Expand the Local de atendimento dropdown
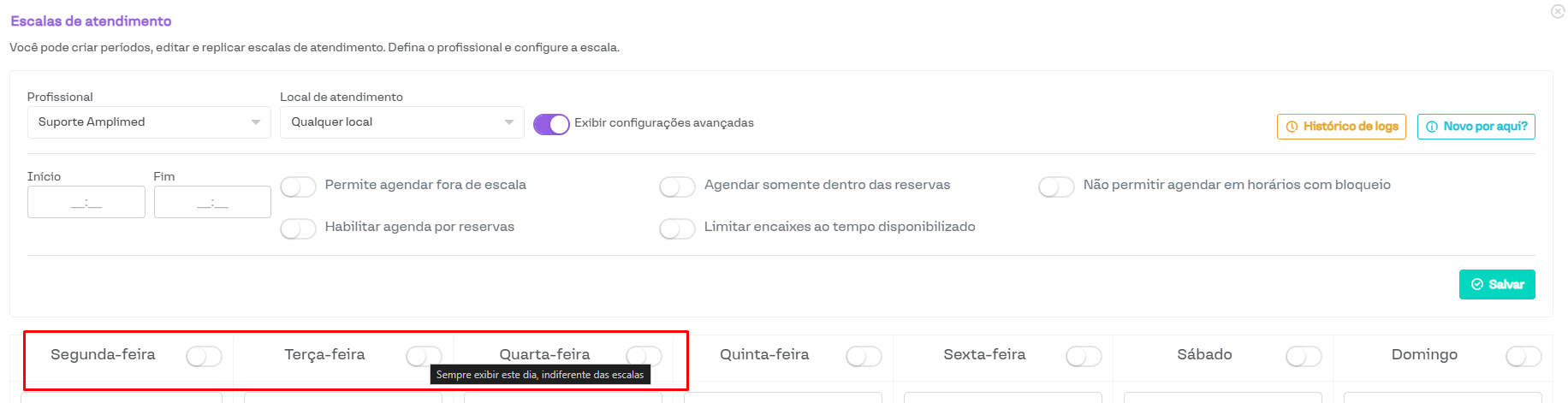This screenshot has width=1568, height=403. 401,122
